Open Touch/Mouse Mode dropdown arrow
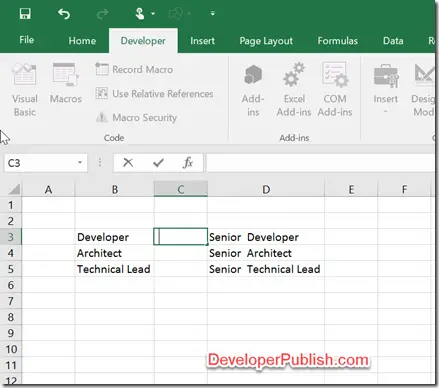The height and width of the screenshot is (388, 439). (153, 14)
